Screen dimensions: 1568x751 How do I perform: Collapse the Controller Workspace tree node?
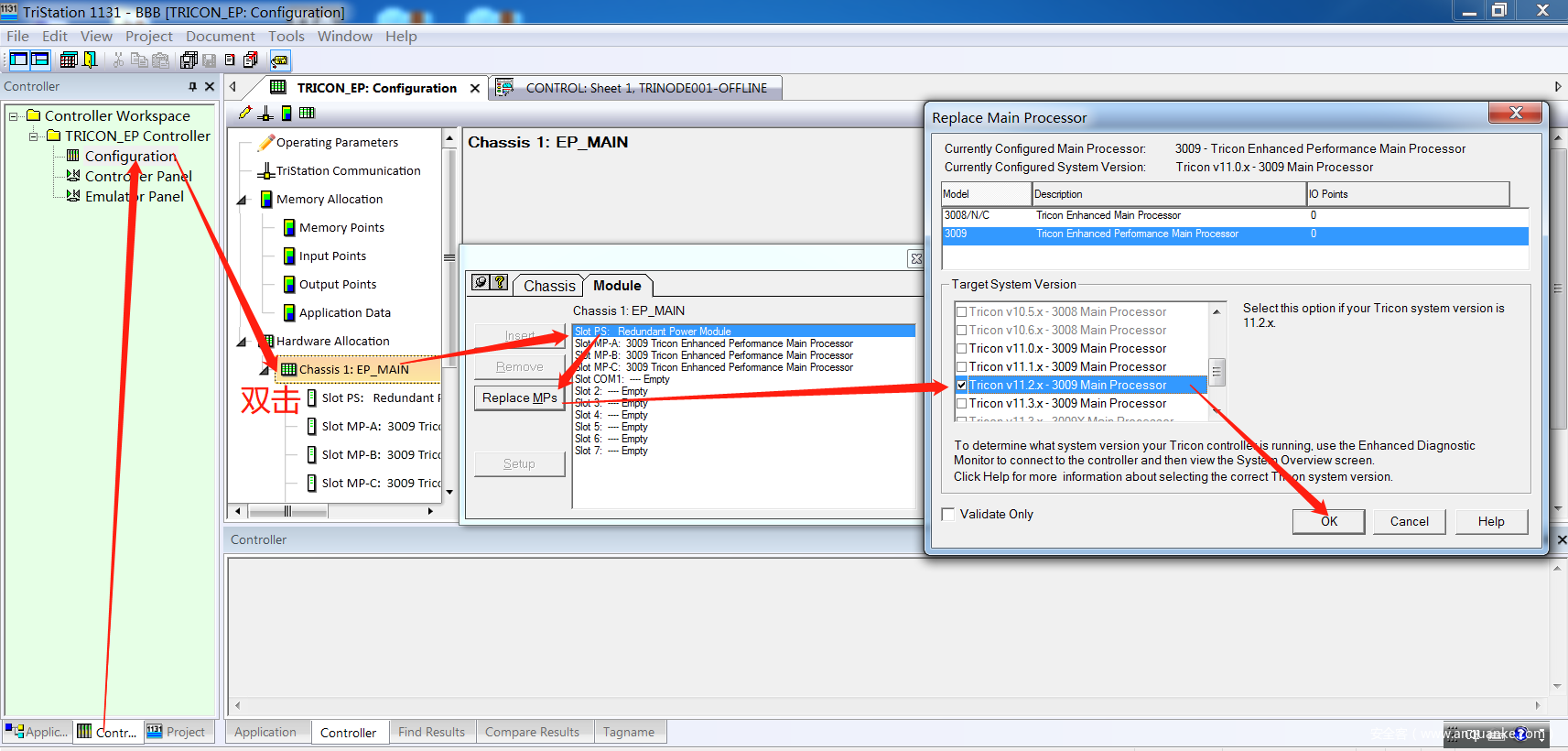14,116
